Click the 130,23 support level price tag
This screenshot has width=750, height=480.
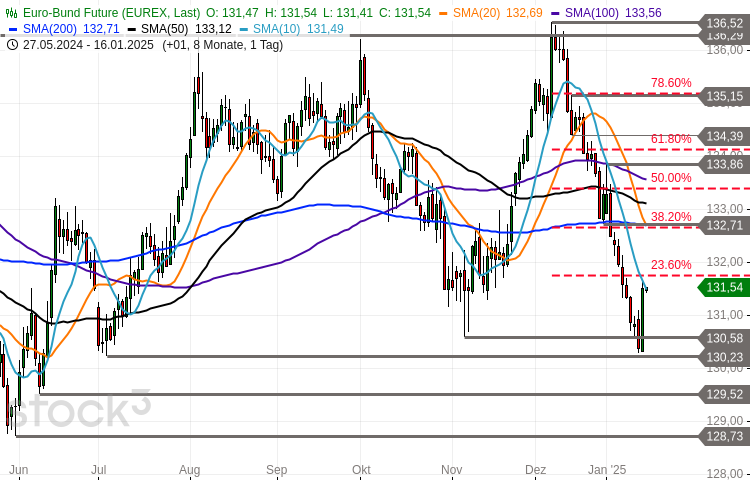click(x=724, y=357)
